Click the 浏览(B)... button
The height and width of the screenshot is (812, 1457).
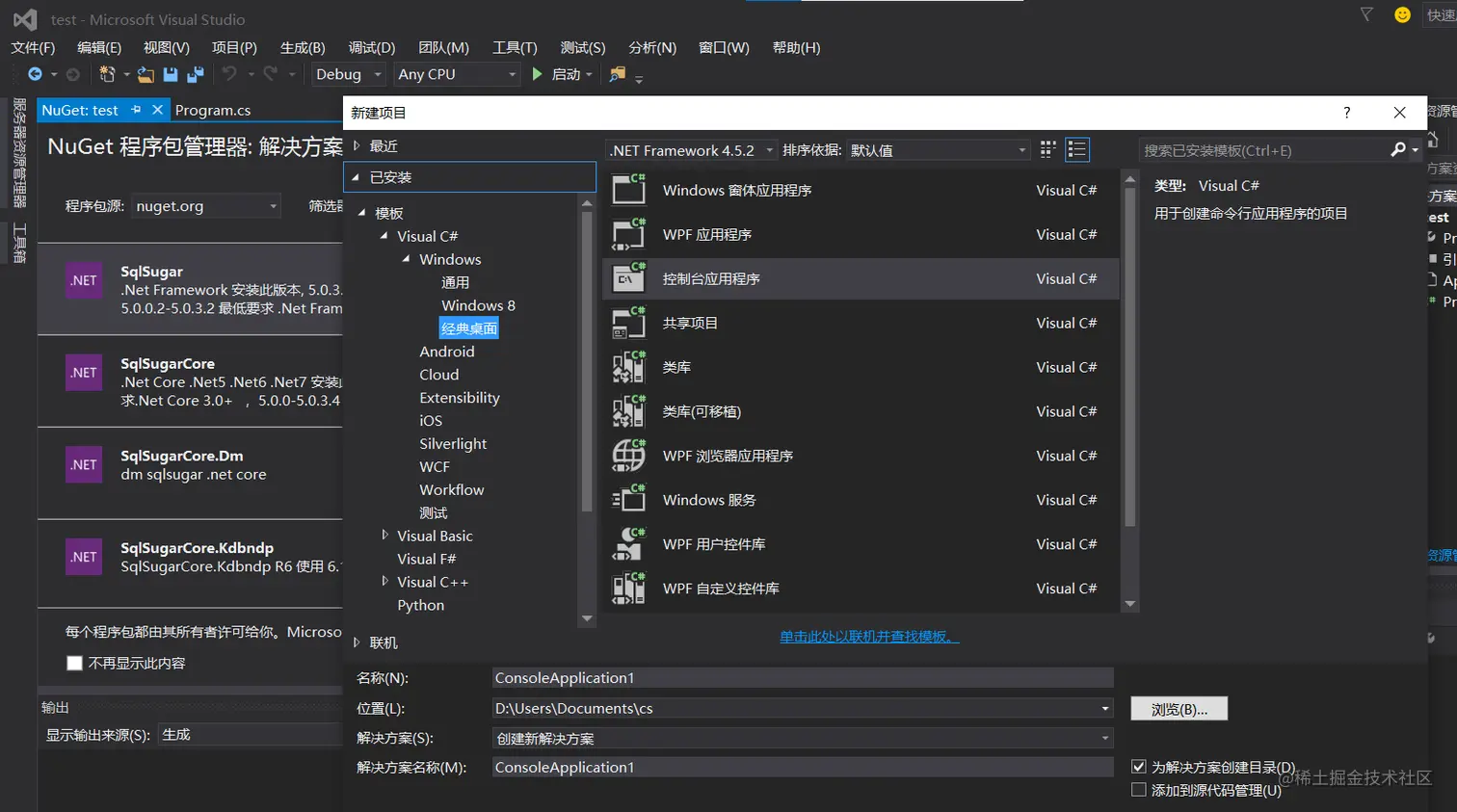(x=1179, y=709)
